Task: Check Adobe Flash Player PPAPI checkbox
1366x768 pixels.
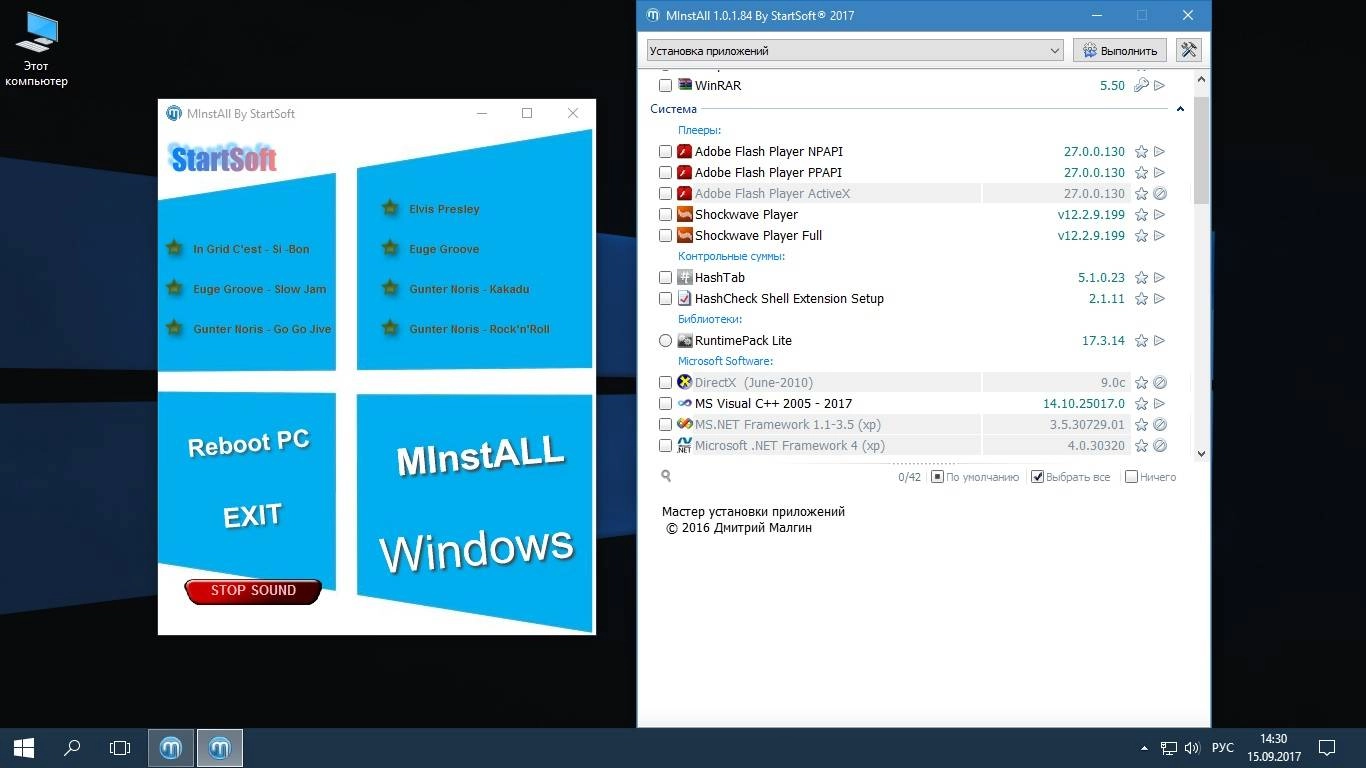Action: 666,173
